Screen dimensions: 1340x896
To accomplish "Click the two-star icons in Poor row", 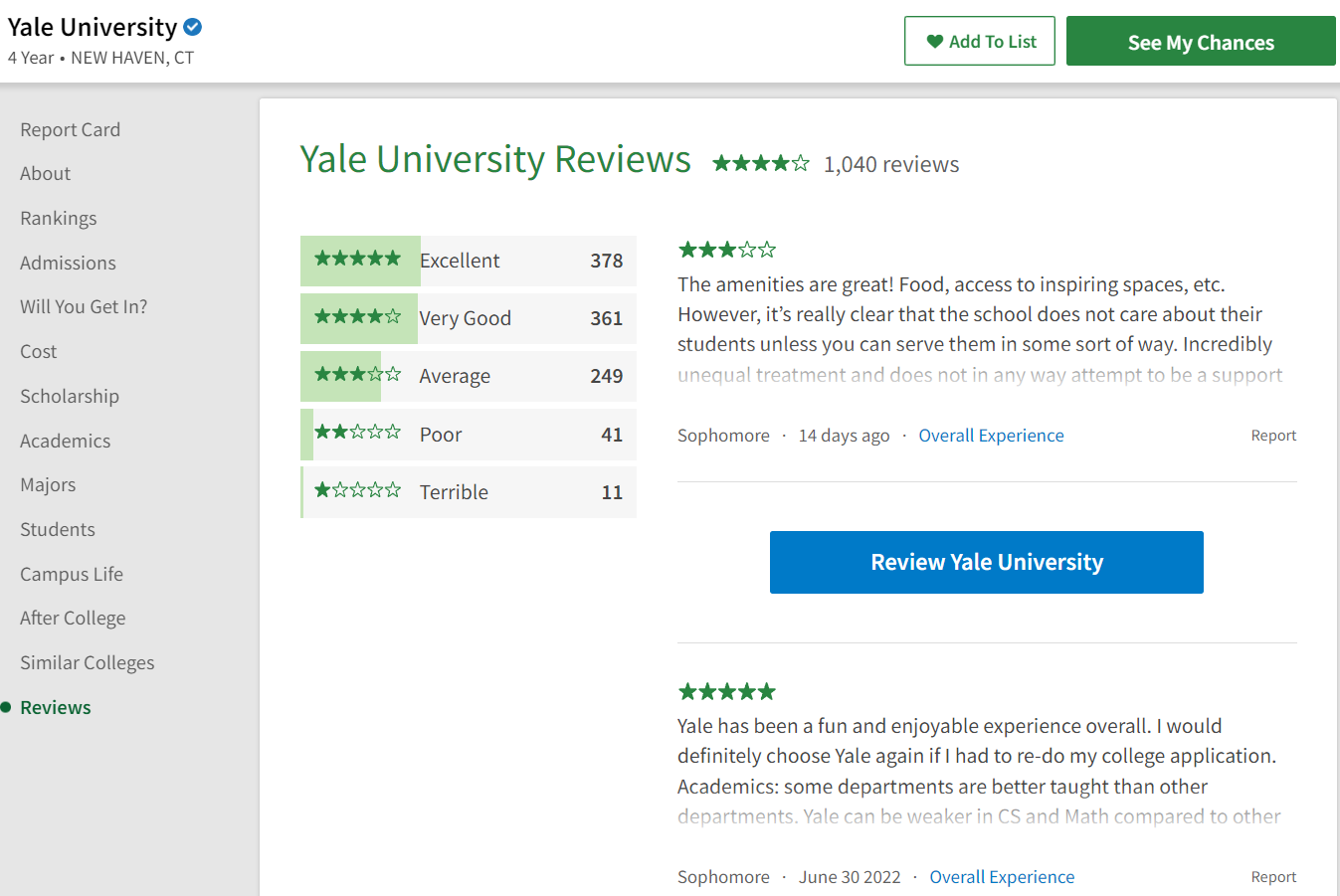I will (x=358, y=432).
